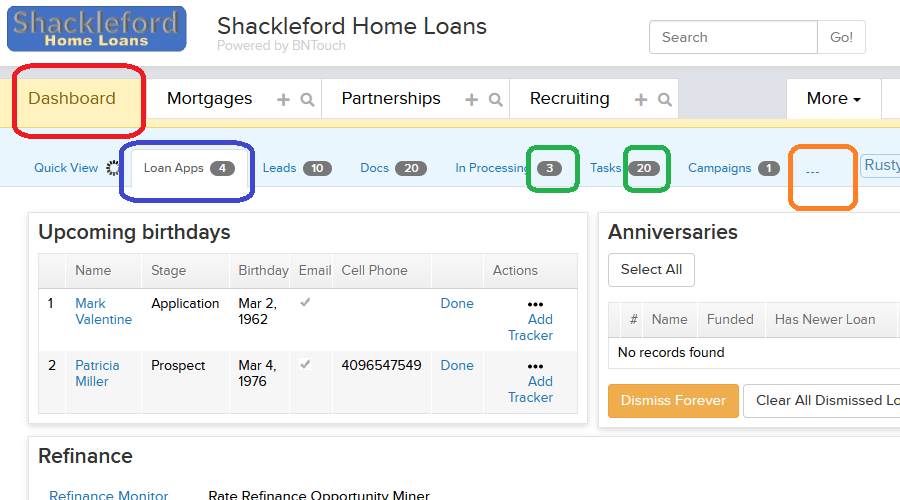900x500 pixels.
Task: Mark Patricia Miller's birthday as Done
Action: click(457, 365)
